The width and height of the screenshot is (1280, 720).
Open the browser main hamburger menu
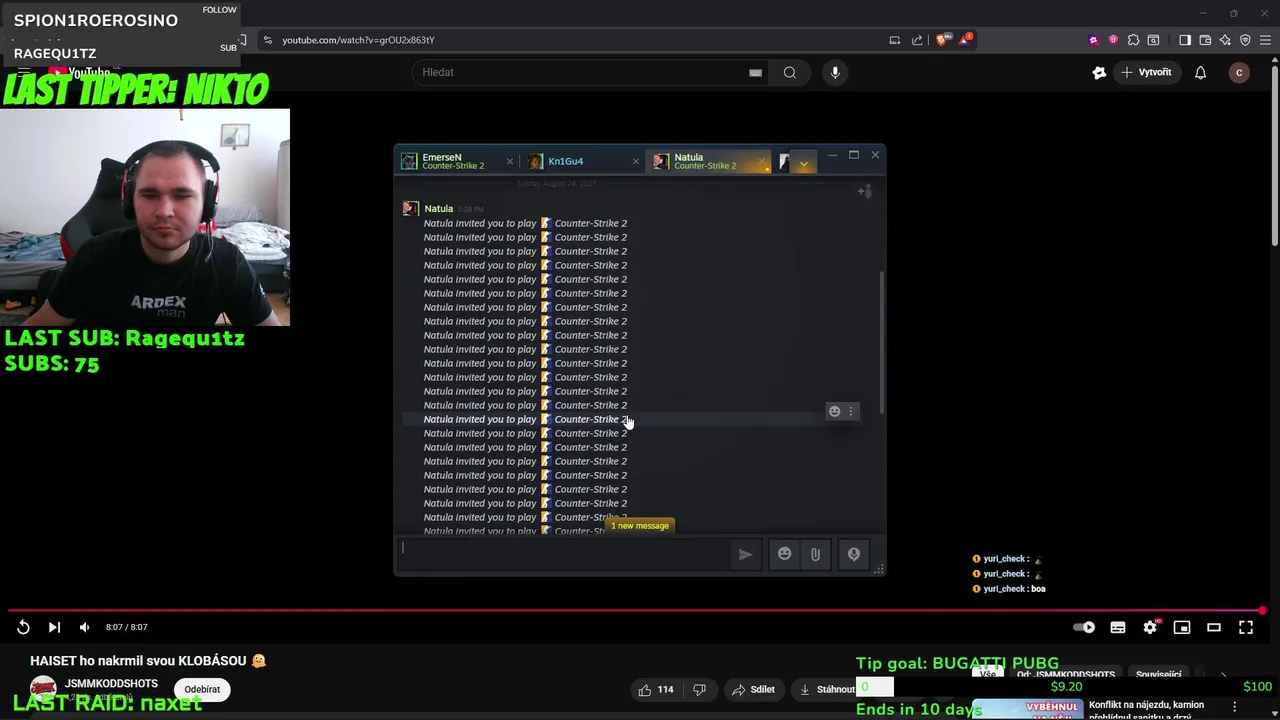pos(1265,40)
